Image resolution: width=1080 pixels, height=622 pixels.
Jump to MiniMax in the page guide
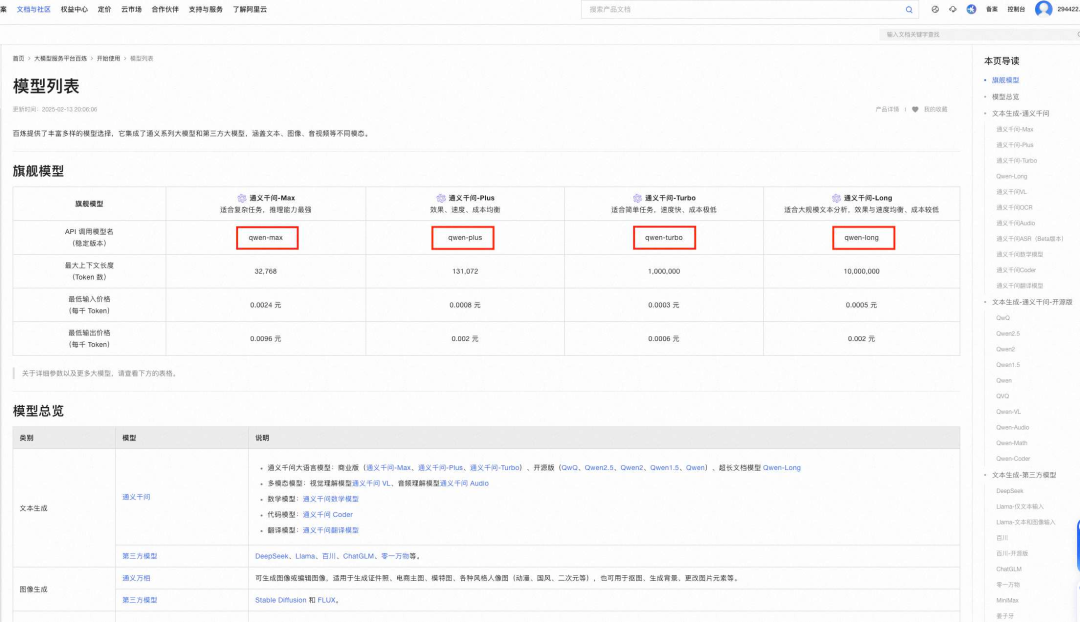(x=1008, y=601)
